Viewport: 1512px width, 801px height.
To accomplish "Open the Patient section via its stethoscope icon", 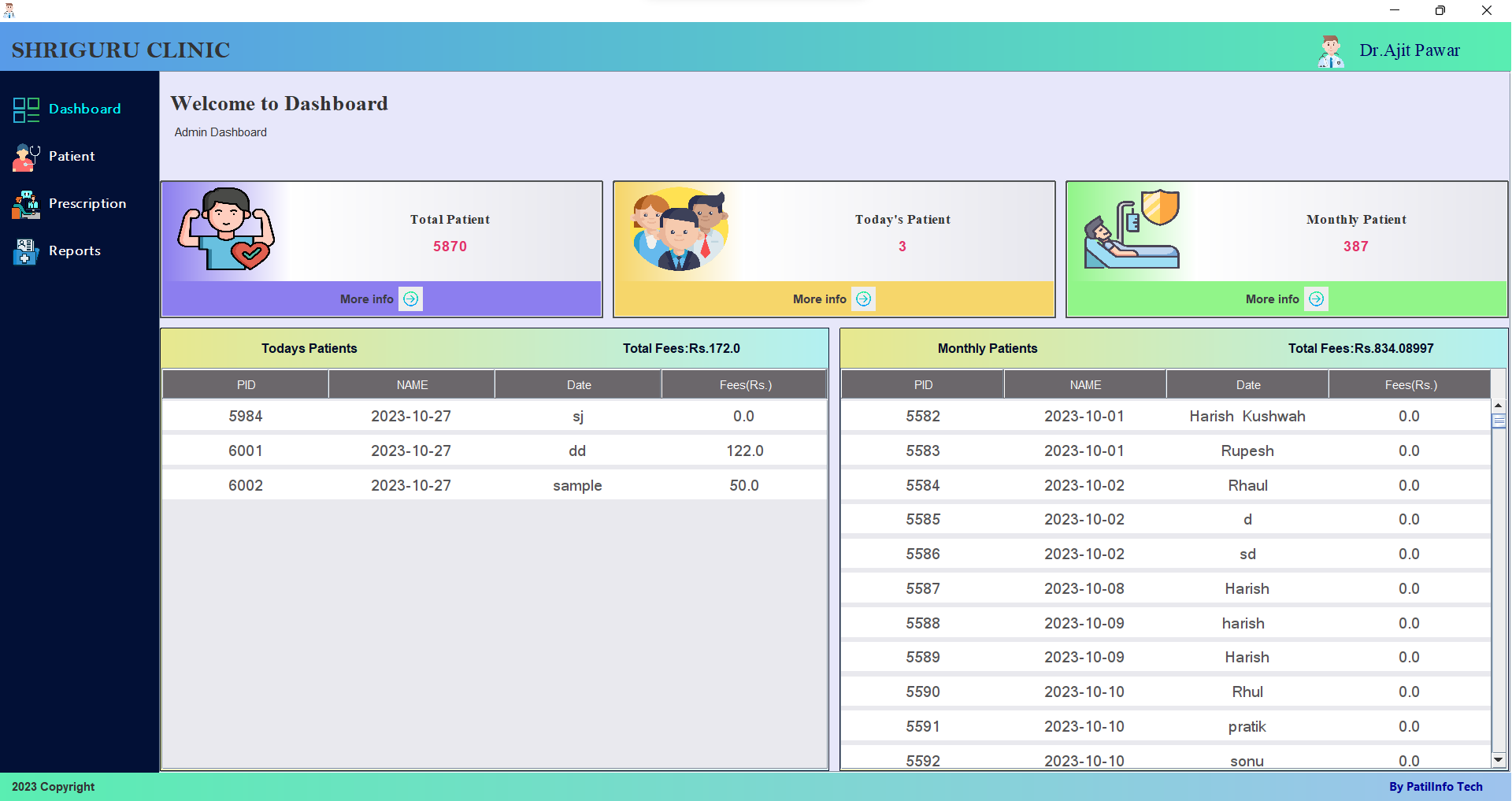I will point(25,157).
